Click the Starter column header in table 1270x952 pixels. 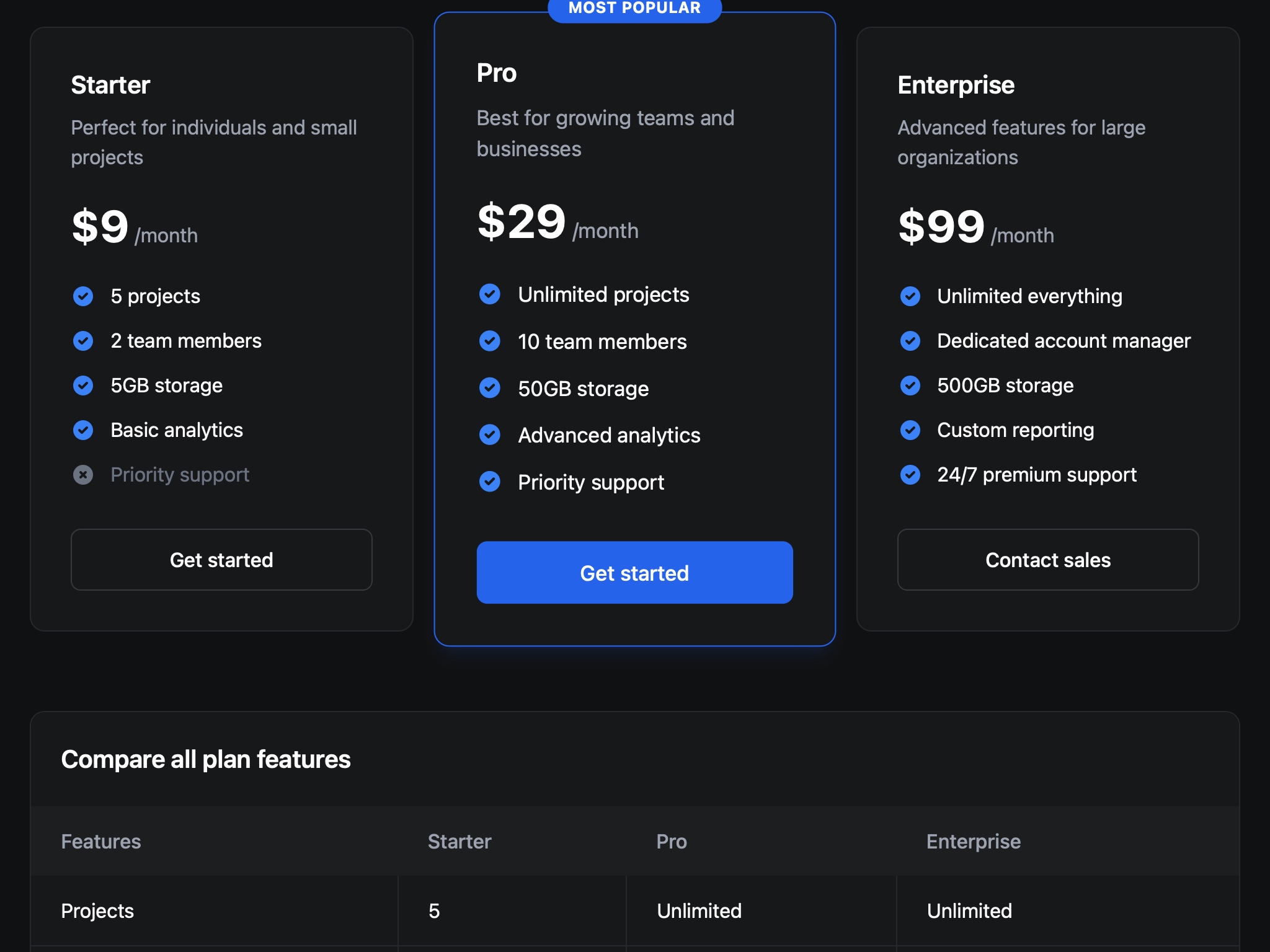460,842
